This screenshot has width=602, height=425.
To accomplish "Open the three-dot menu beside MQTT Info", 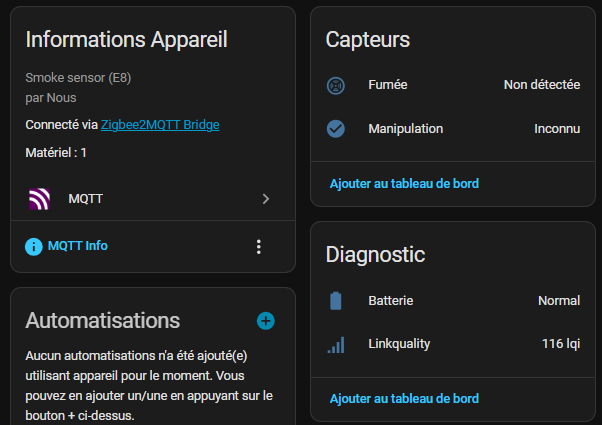I will pyautogui.click(x=259, y=246).
